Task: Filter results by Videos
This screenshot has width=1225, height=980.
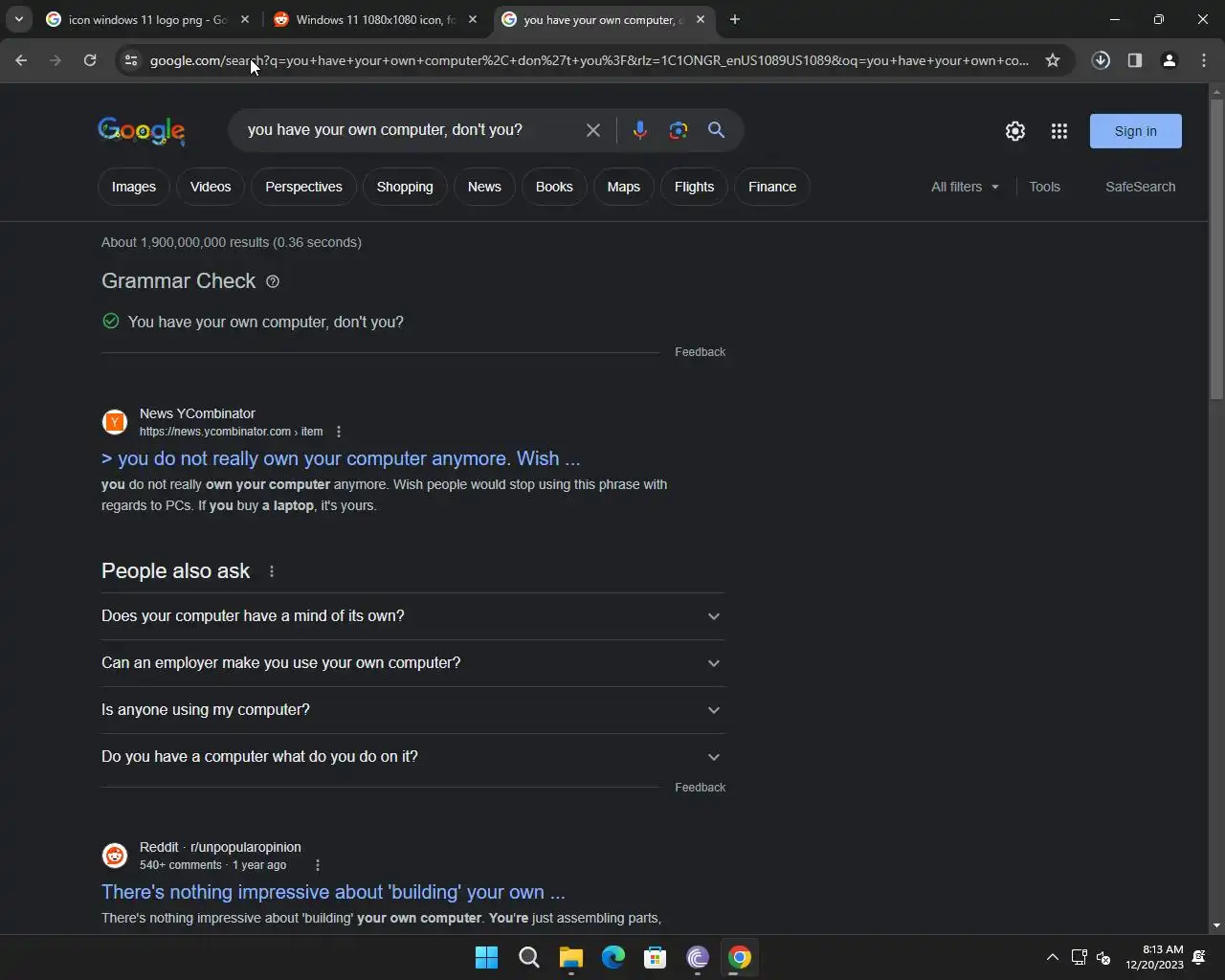Action: pos(211,187)
